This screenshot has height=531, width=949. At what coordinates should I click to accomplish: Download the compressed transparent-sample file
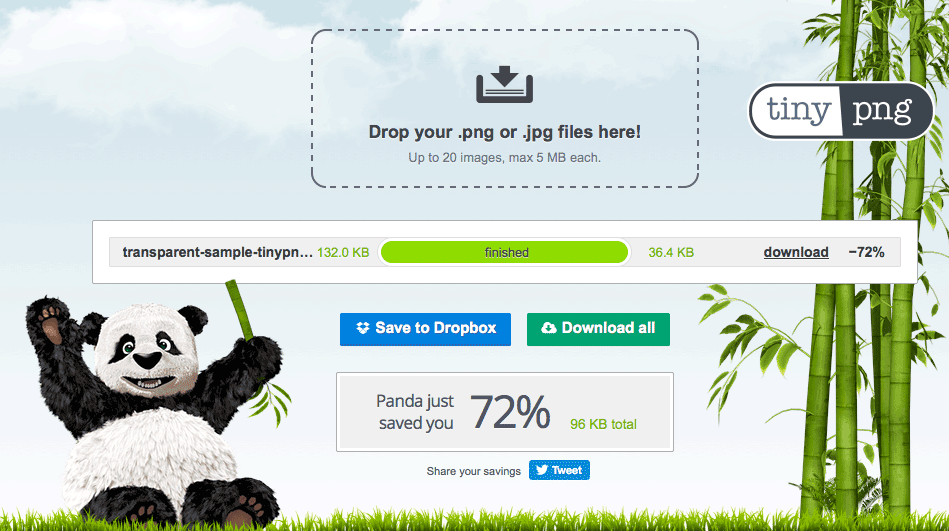[x=796, y=252]
